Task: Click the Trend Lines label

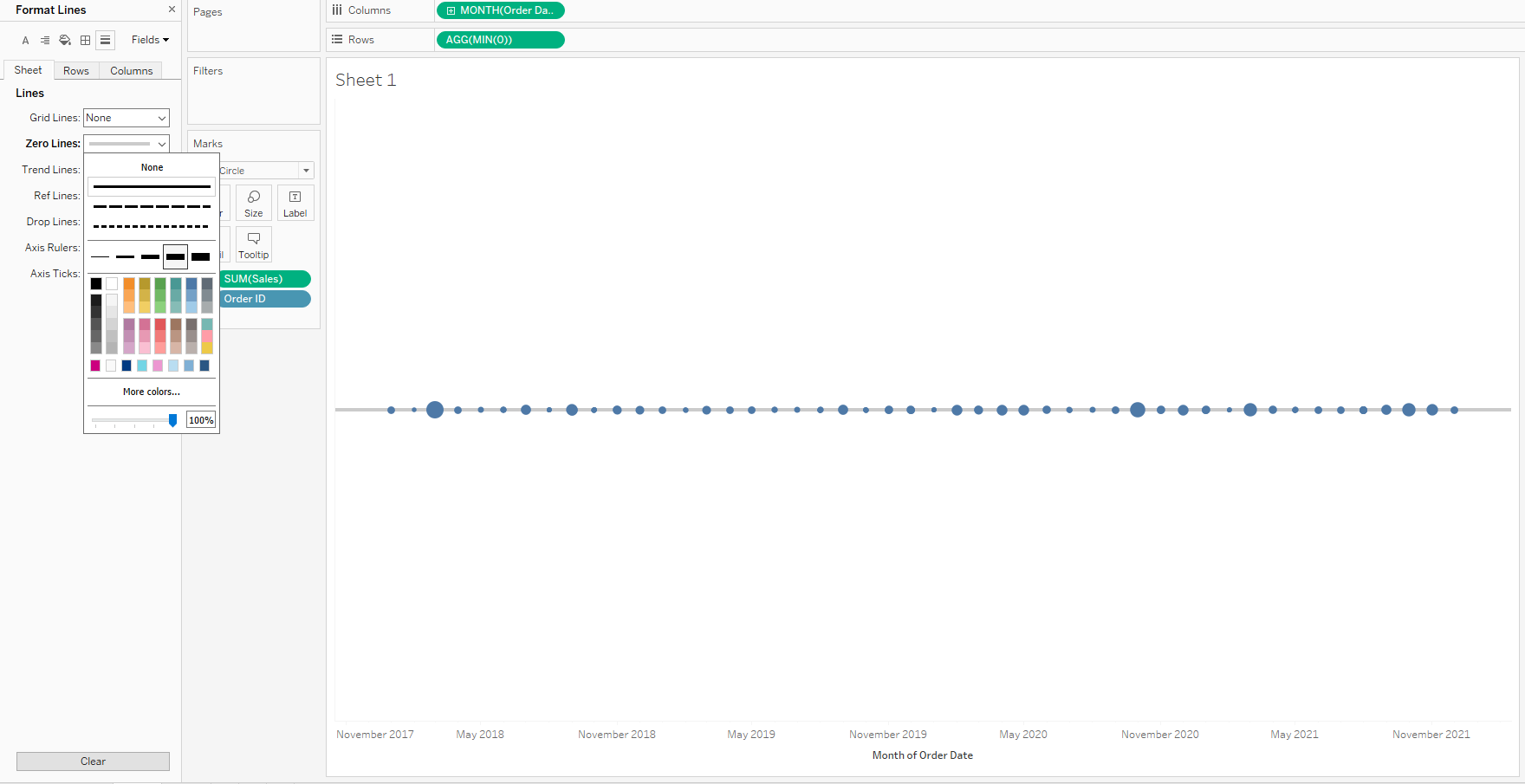Action: tap(51, 170)
